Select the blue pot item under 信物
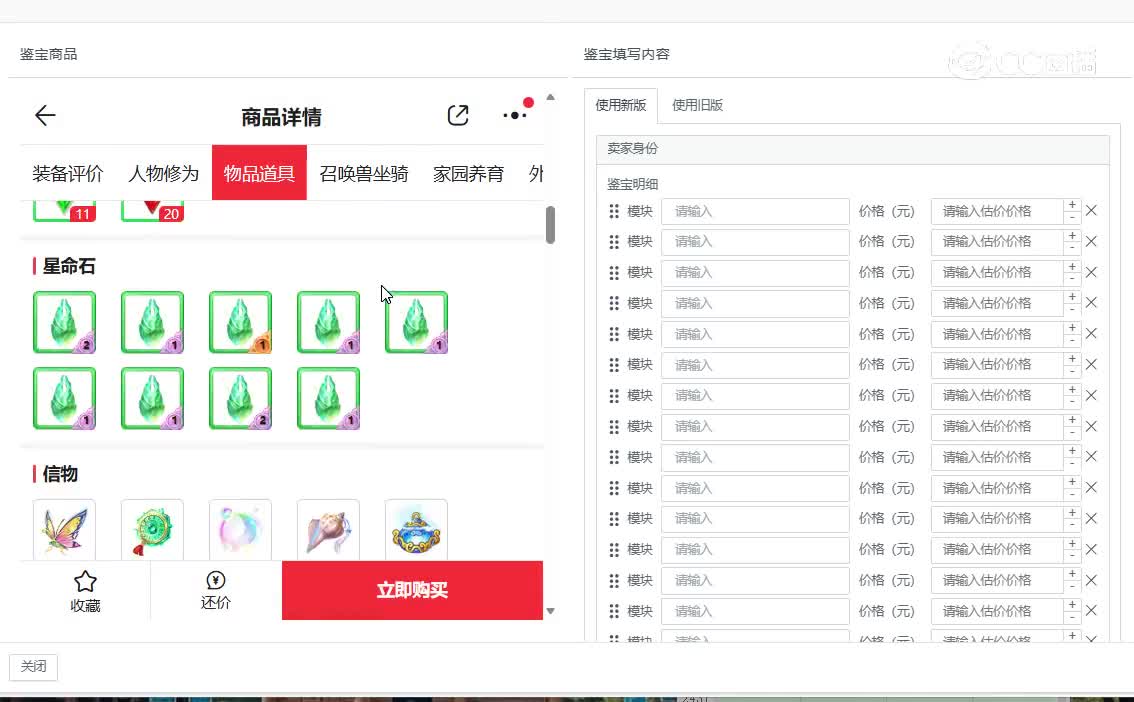Viewport: 1134px width, 702px height. pos(417,530)
